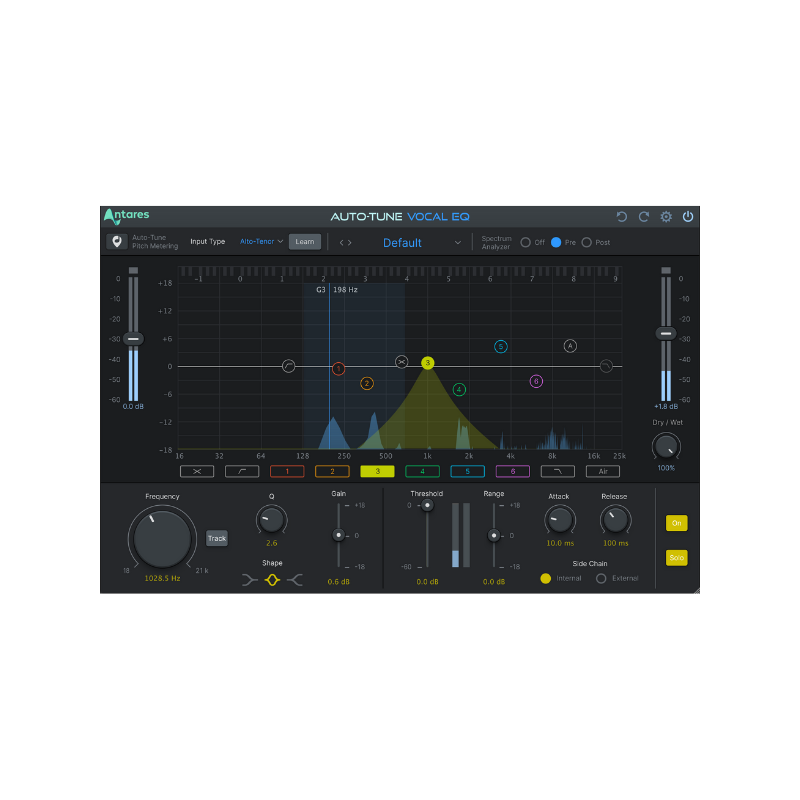The height and width of the screenshot is (800, 800).
Task: Select the low-cut filter band icon
Action: (242, 471)
